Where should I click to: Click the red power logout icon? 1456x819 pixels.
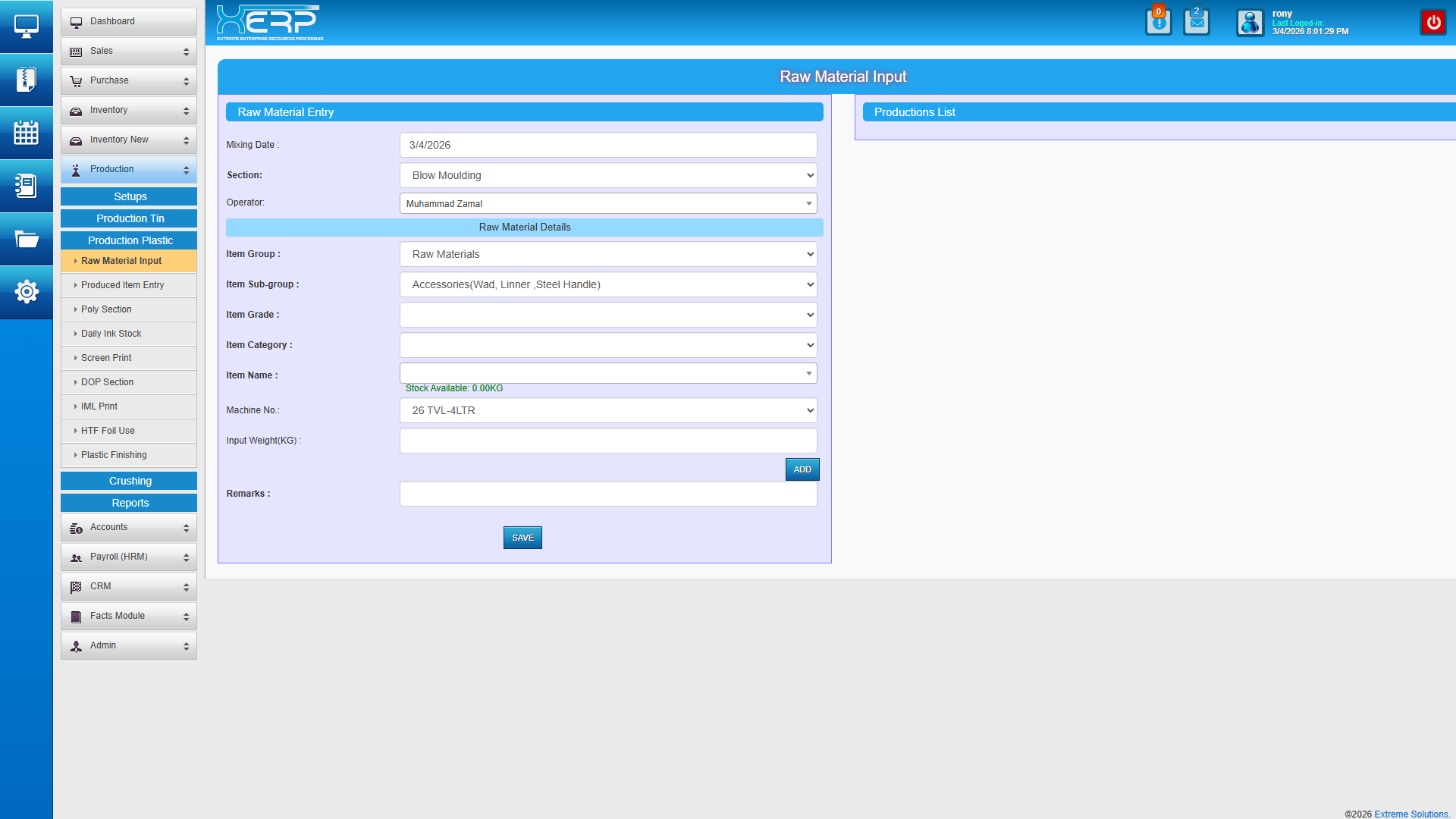pyautogui.click(x=1432, y=23)
